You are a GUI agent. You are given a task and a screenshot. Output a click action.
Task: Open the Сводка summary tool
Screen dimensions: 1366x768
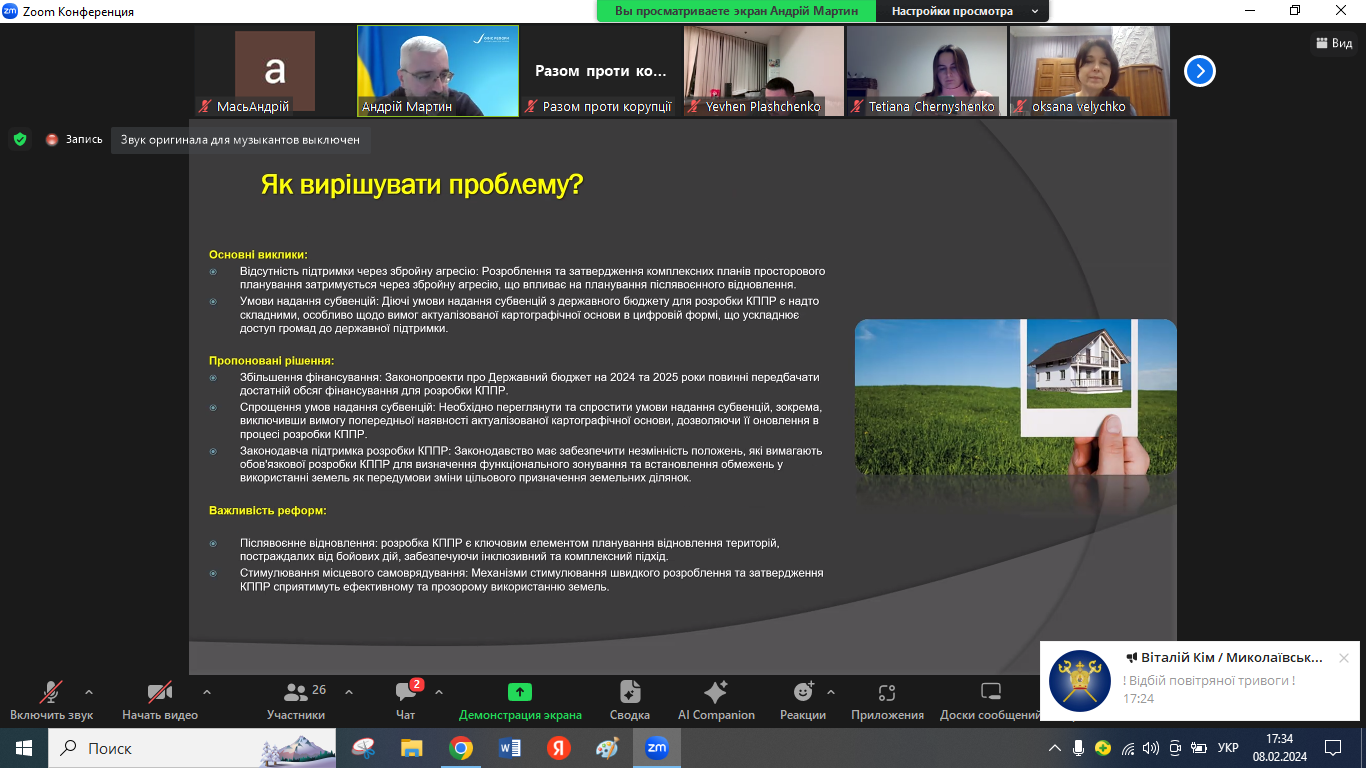pyautogui.click(x=630, y=700)
